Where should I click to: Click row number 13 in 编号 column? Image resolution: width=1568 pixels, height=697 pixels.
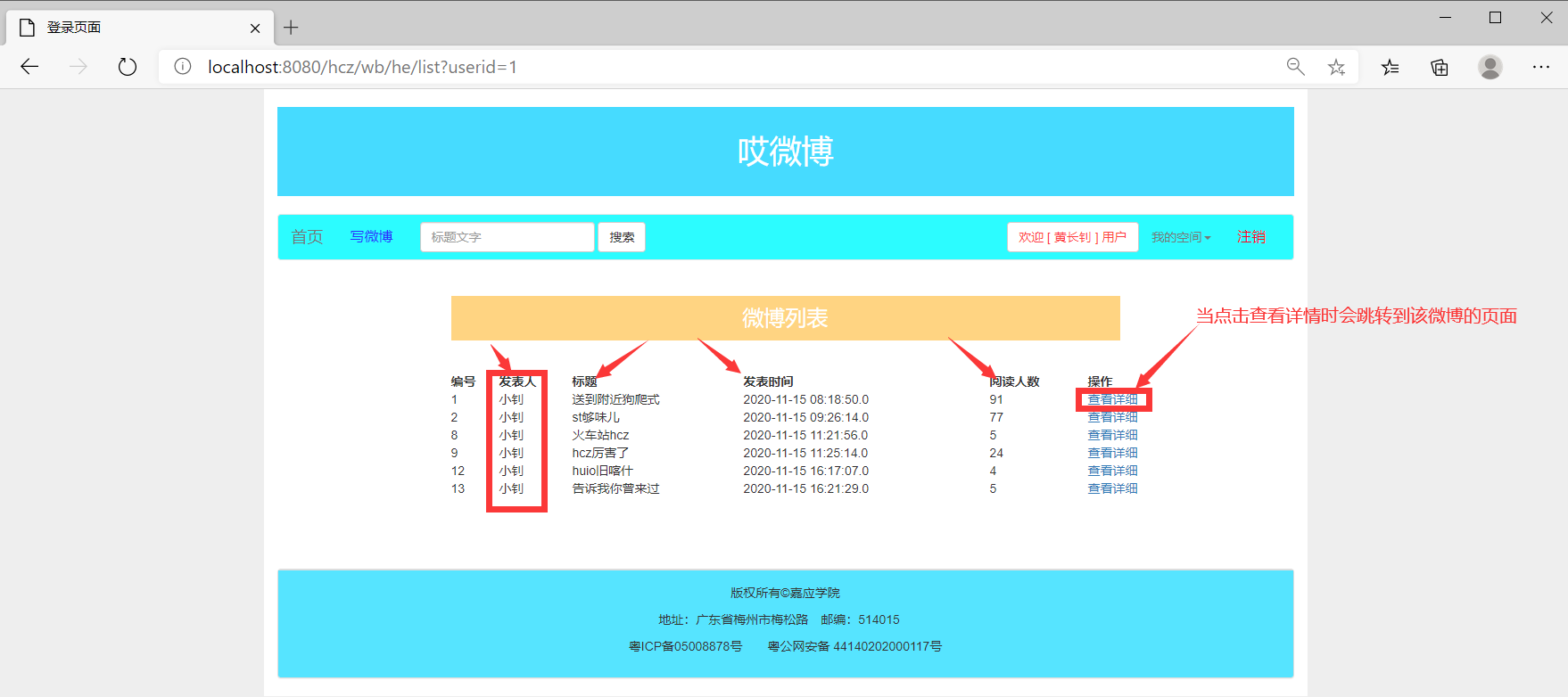pyautogui.click(x=458, y=488)
